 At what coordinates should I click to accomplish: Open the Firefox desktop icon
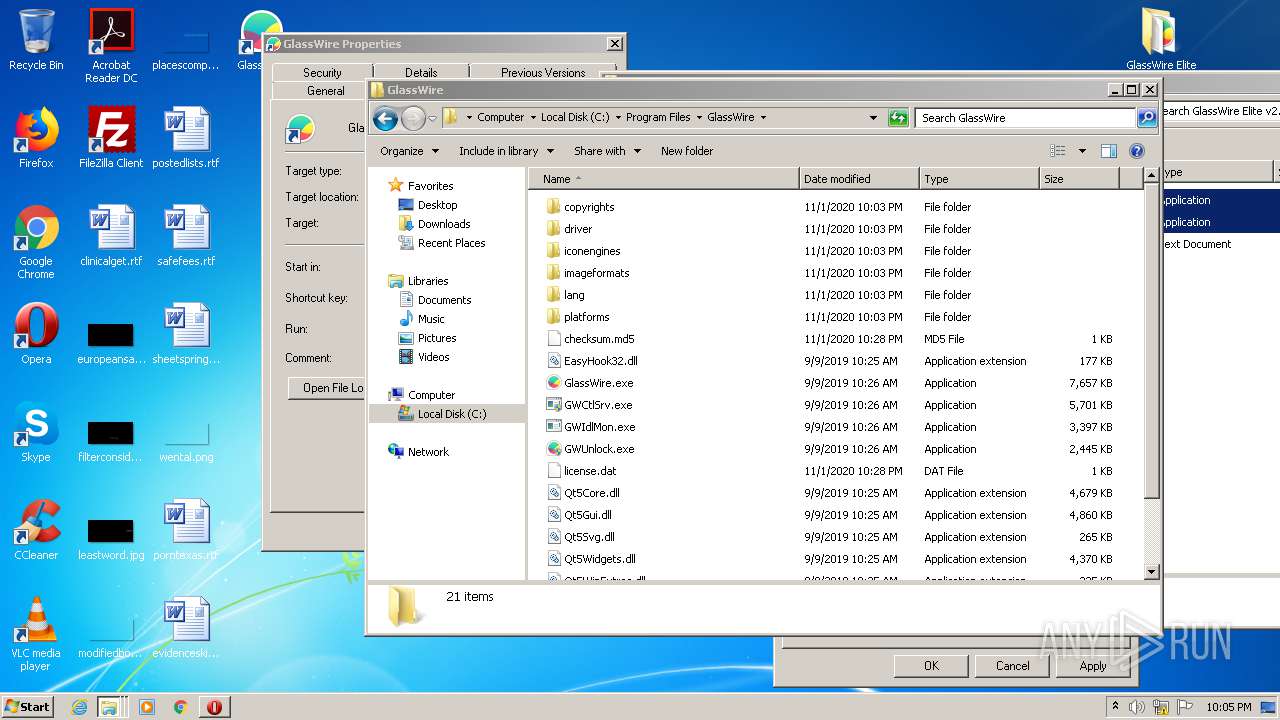click(36, 138)
